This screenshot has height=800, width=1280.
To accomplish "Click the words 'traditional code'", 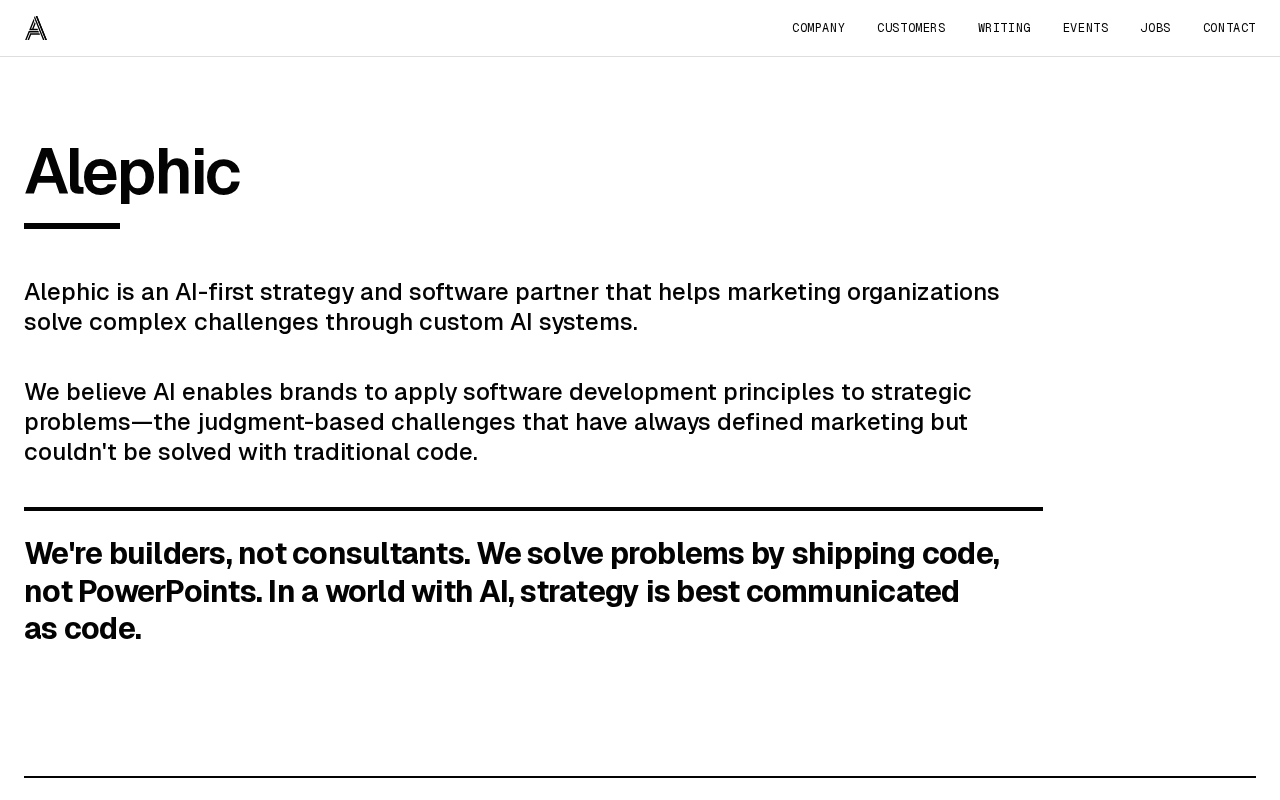I will point(382,452).
